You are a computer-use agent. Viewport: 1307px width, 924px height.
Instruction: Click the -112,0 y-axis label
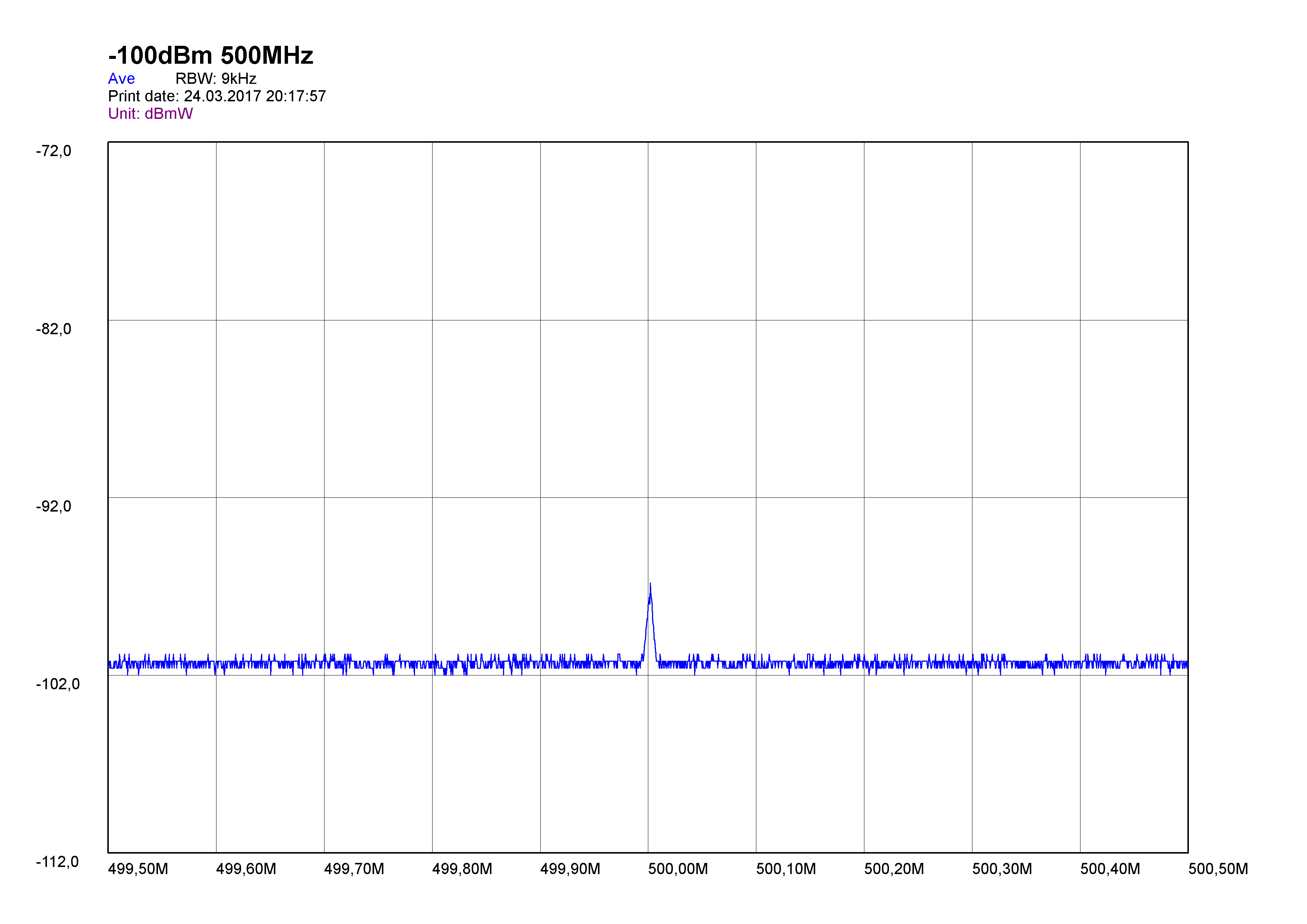pyautogui.click(x=57, y=862)
